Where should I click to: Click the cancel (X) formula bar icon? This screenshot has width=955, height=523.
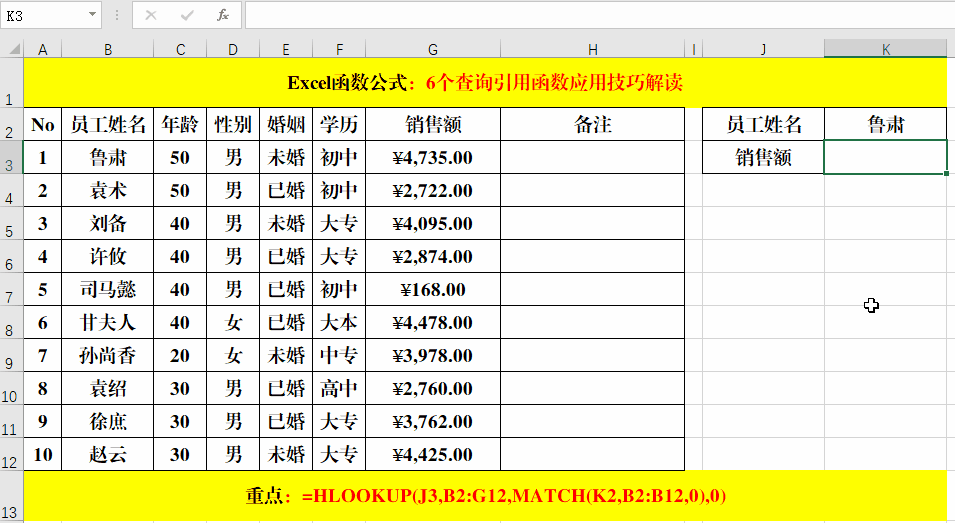(151, 15)
